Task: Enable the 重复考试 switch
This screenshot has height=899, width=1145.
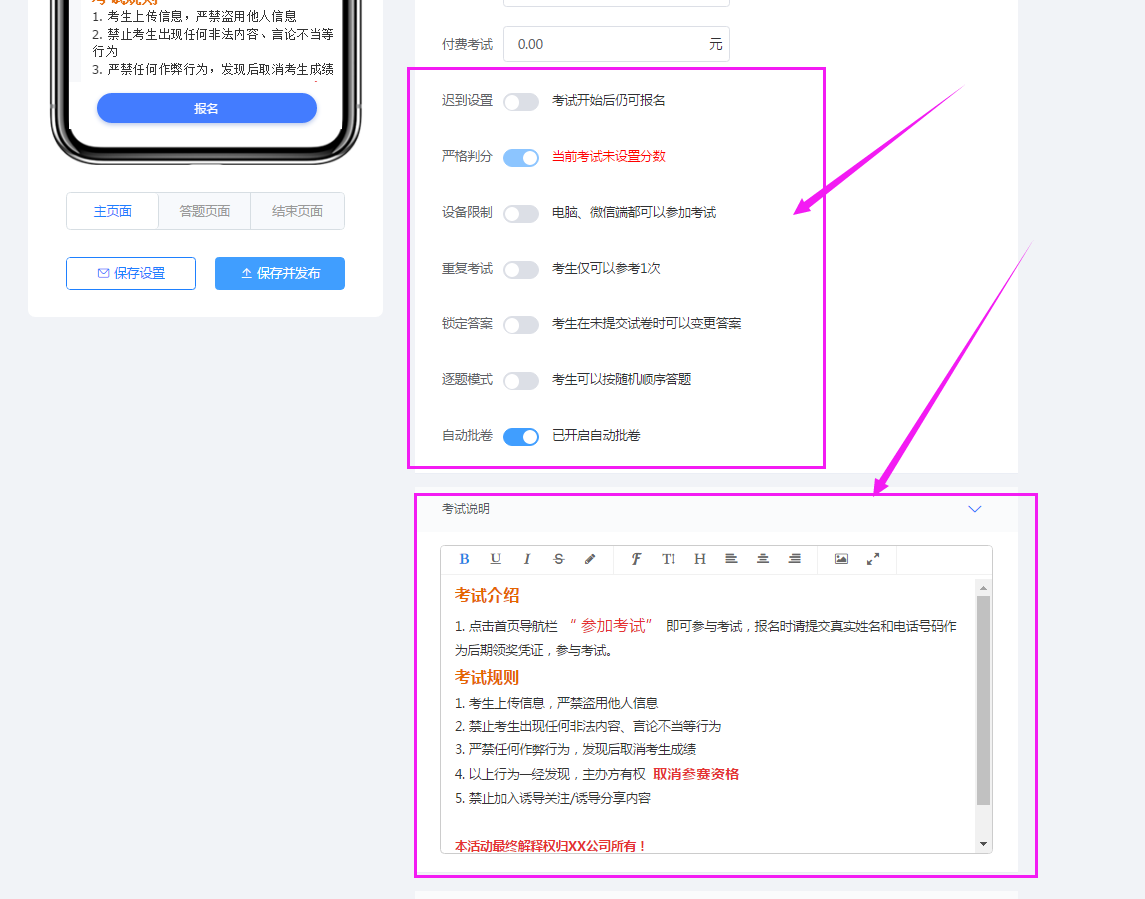Action: pos(521,270)
